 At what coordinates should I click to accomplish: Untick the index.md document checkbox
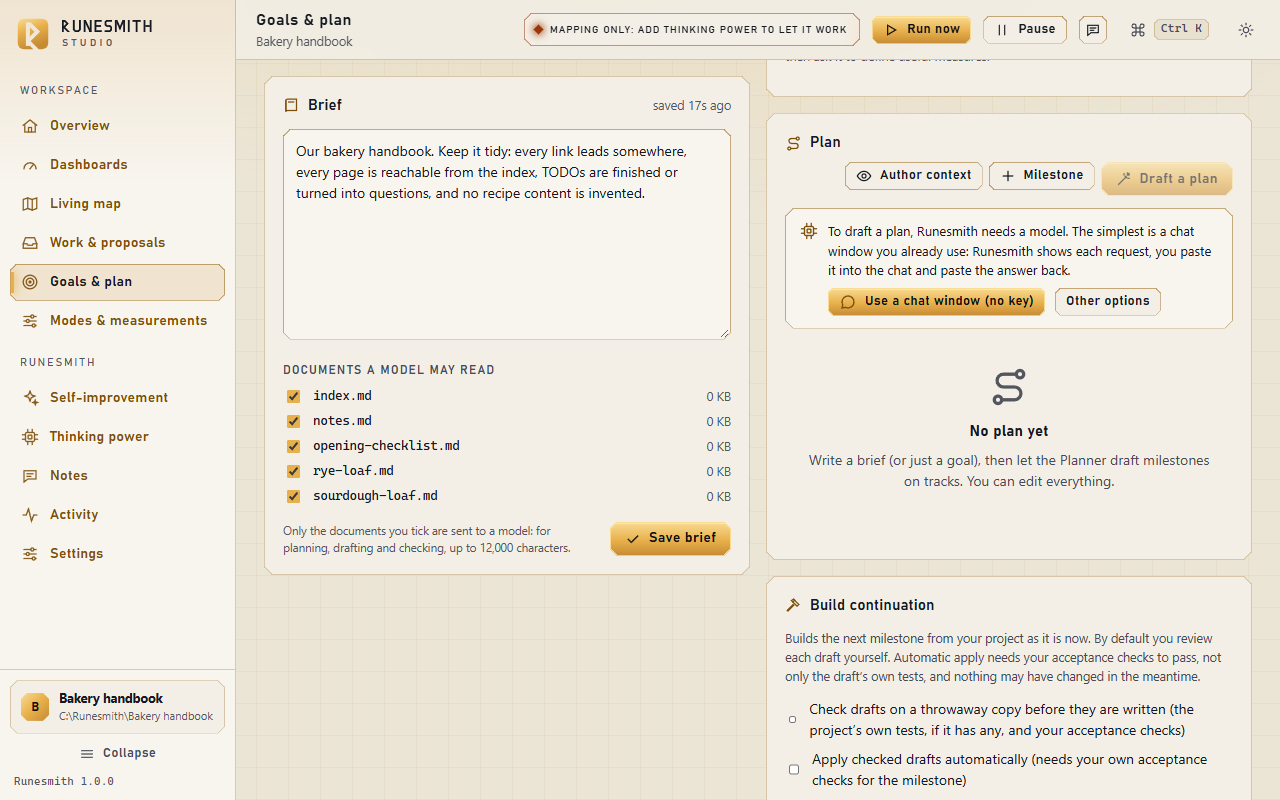tap(293, 396)
